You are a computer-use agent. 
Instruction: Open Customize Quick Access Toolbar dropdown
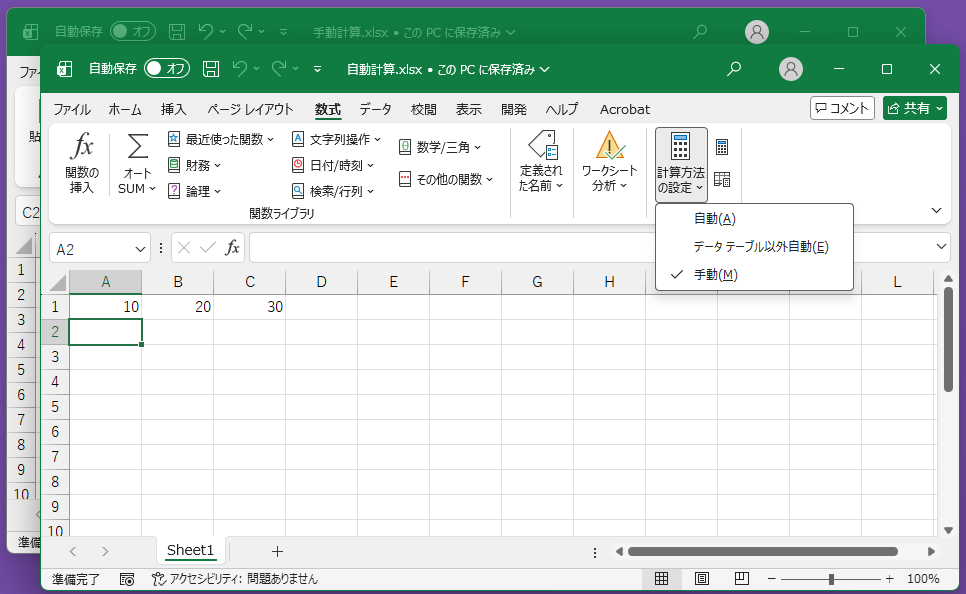(x=317, y=69)
